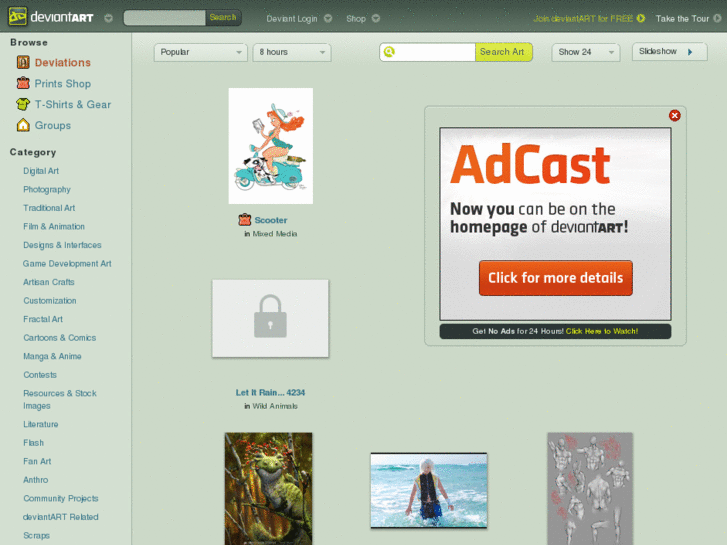The height and width of the screenshot is (545, 727).
Task: Open the Deviant Login menu
Action: pos(292,19)
